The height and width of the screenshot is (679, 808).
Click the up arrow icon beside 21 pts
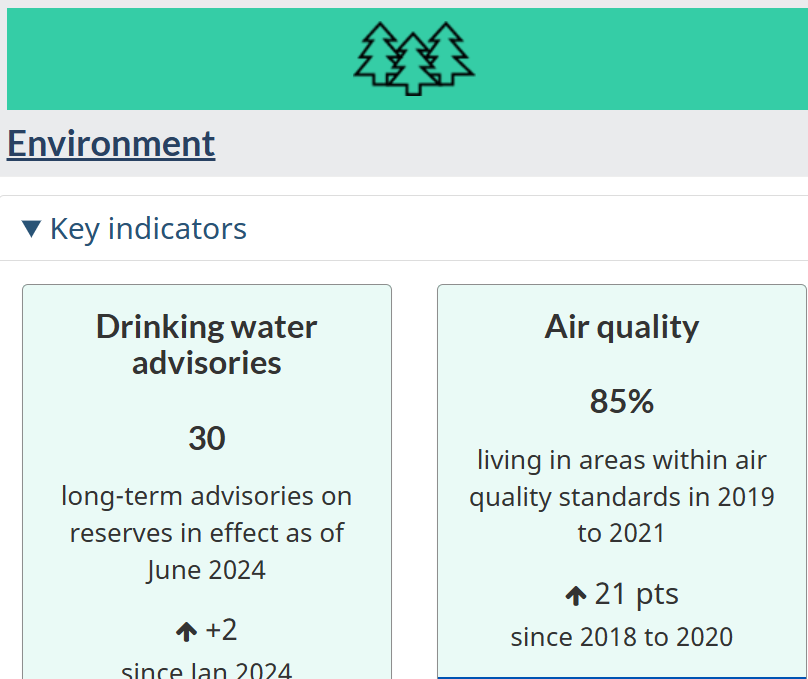(x=576, y=596)
